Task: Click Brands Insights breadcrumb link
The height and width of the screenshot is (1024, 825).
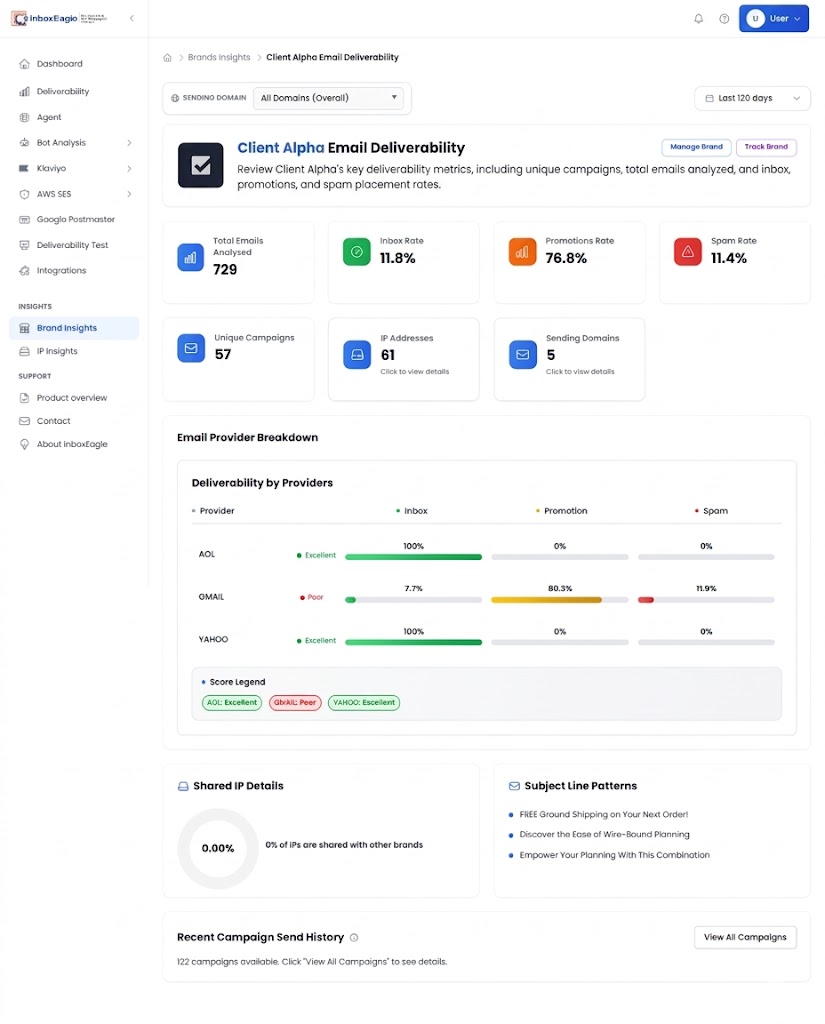Action: coord(219,57)
